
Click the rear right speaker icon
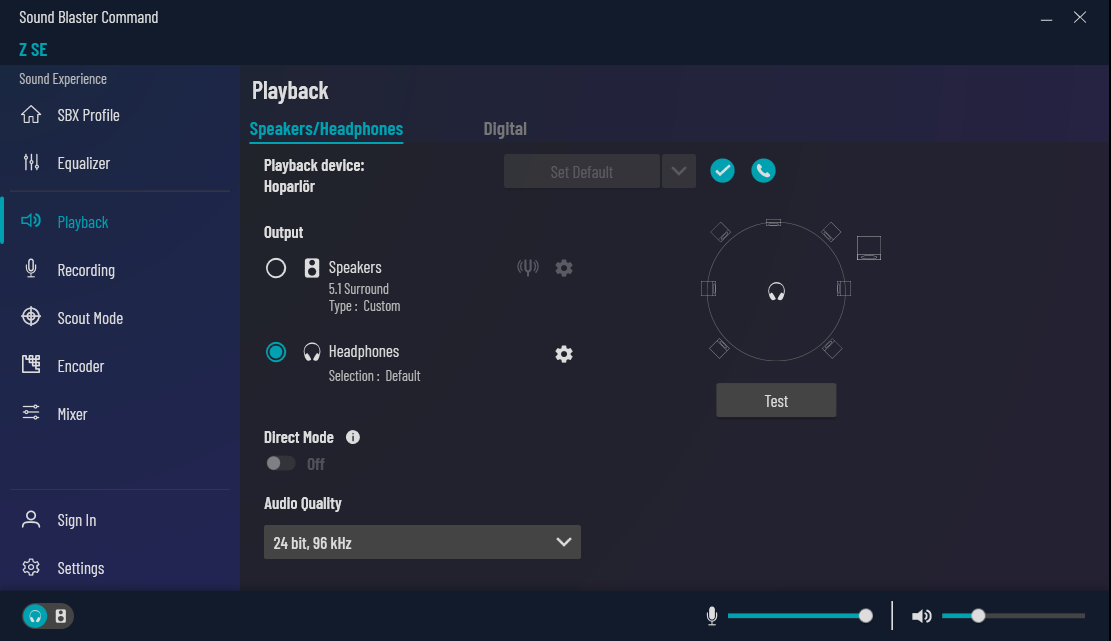tap(832, 348)
